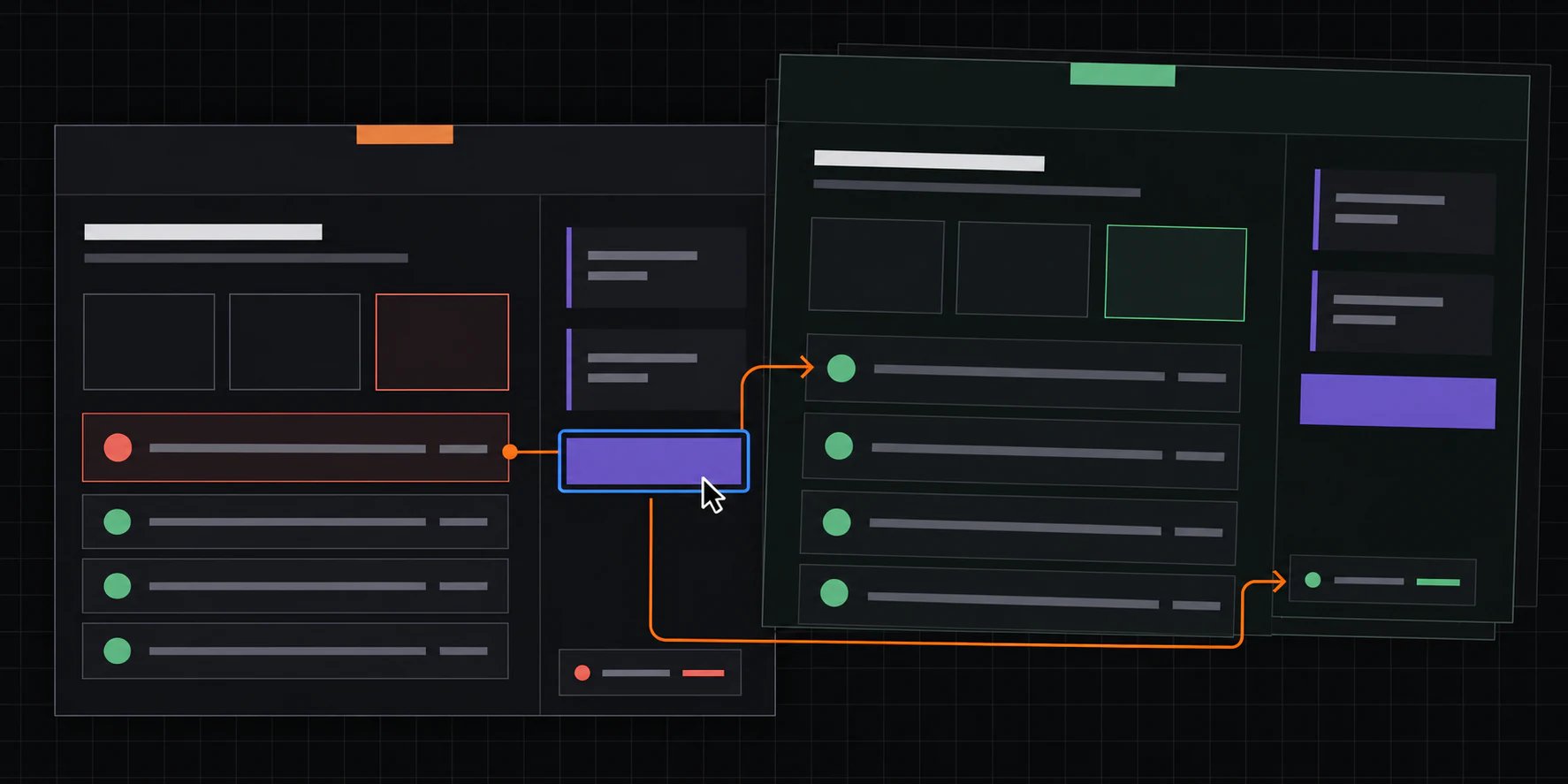Screen dimensions: 1568x784
Task: Click the gray subtitle line under the right window title
Action: (977, 187)
